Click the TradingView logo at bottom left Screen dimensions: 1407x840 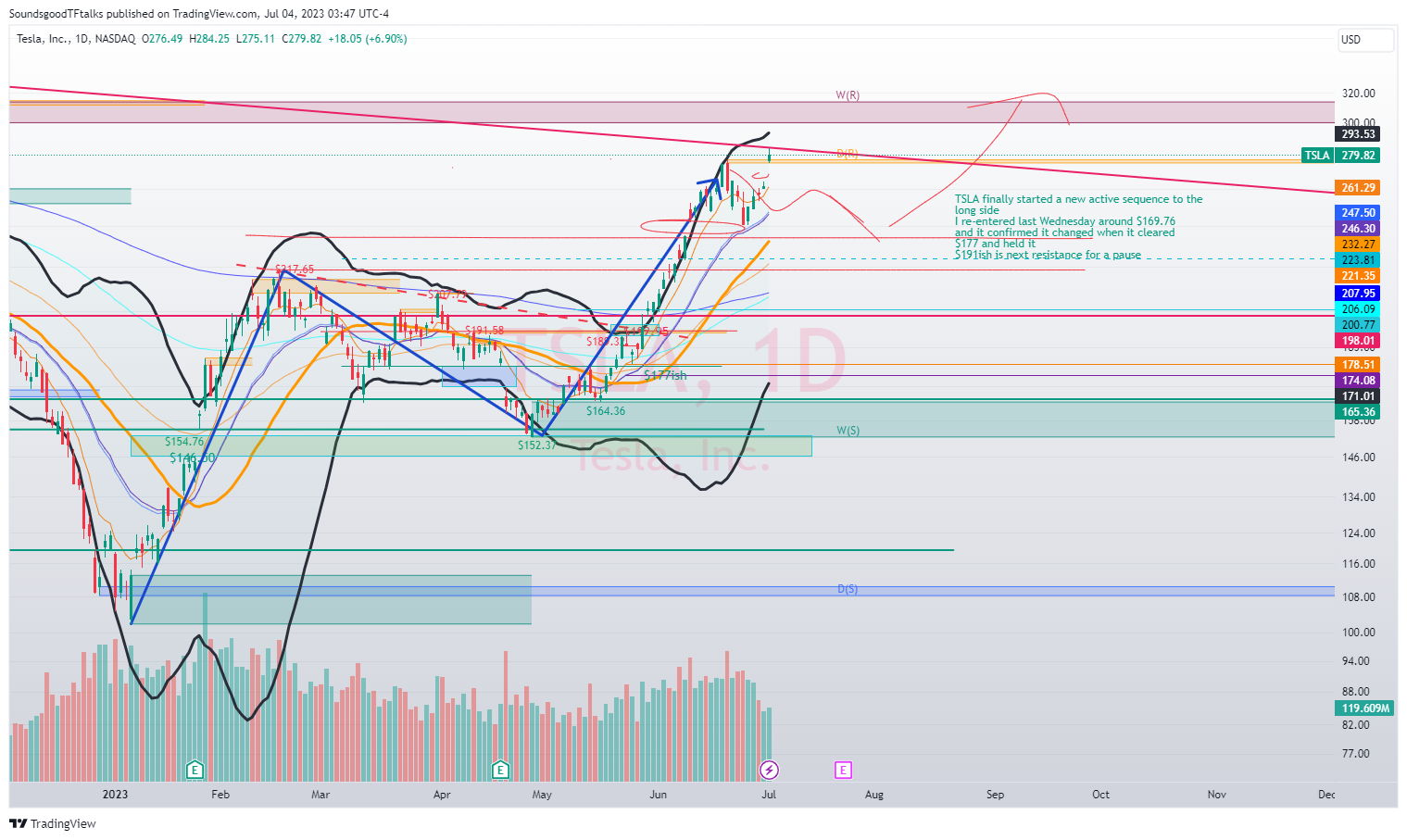click(x=53, y=823)
